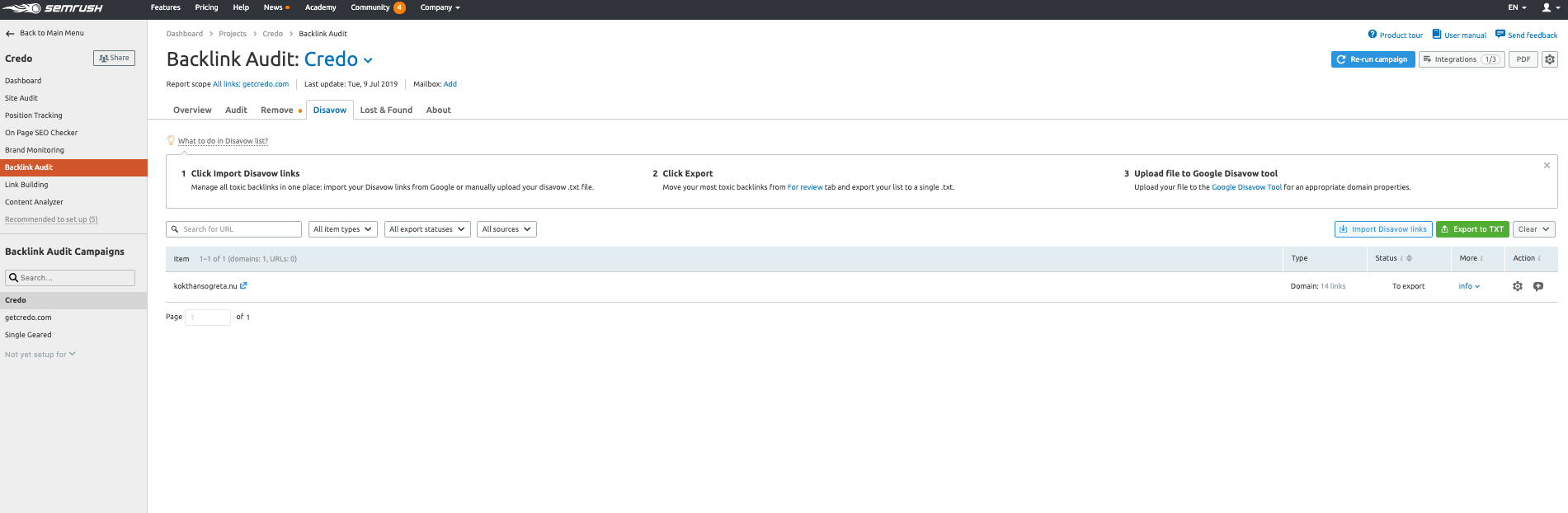This screenshot has height=513, width=1568.
Task: Click the lightbulb icon beside the Disavow tip
Action: tap(171, 140)
